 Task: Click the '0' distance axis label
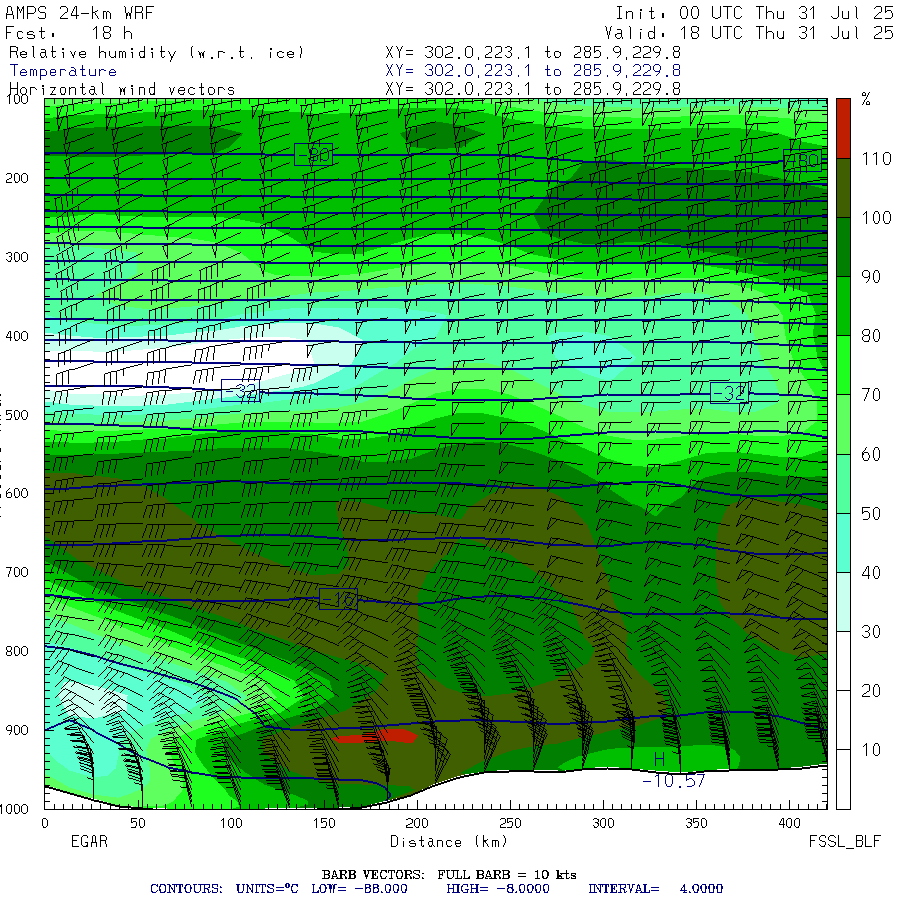(x=45, y=823)
